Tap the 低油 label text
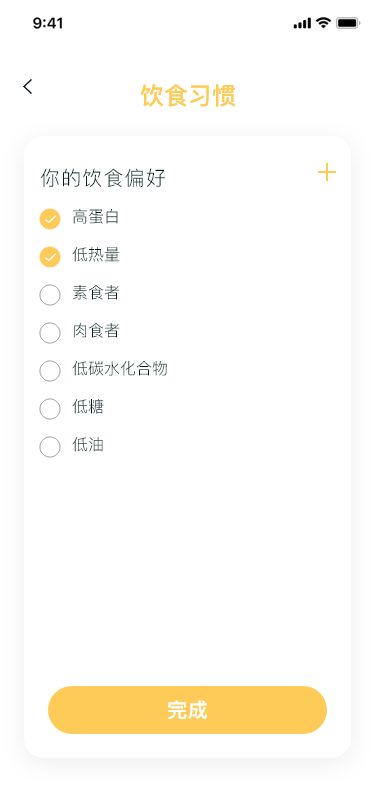This screenshot has height=812, width=375. click(88, 444)
